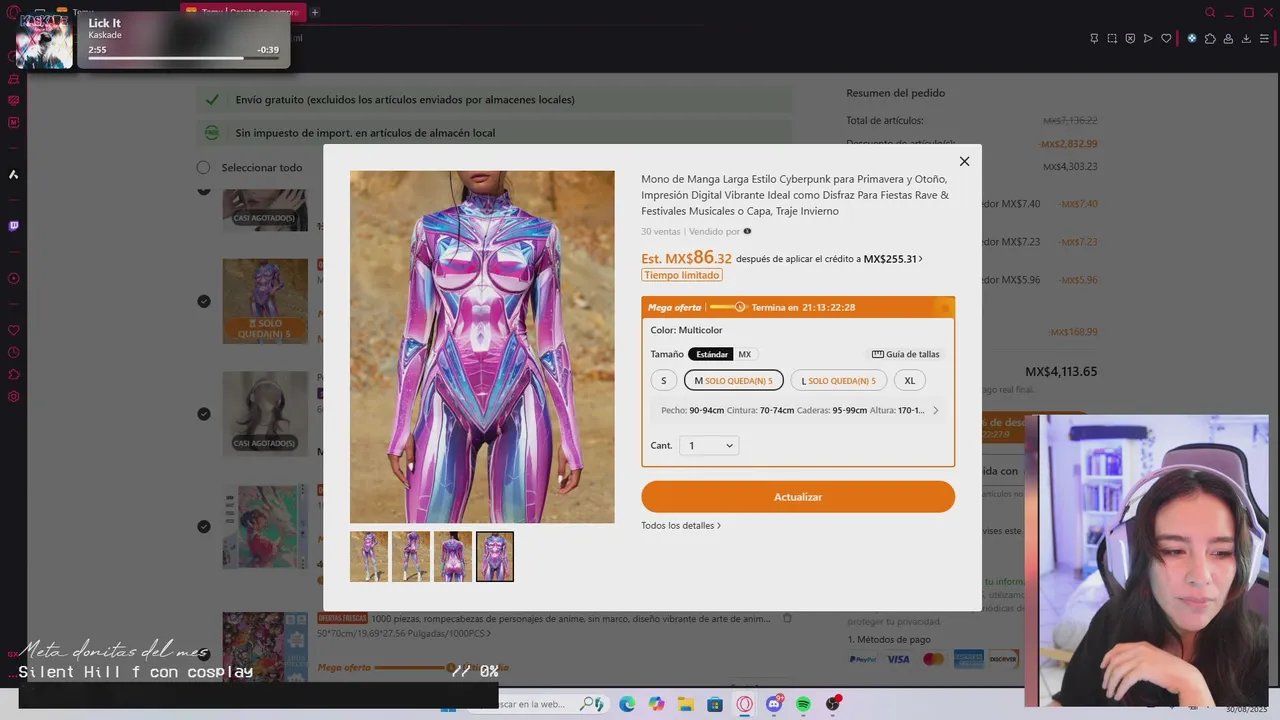Viewport: 1280px width, 720px height.
Task: Seek in the Lick It progress bar
Action: pos(183,58)
